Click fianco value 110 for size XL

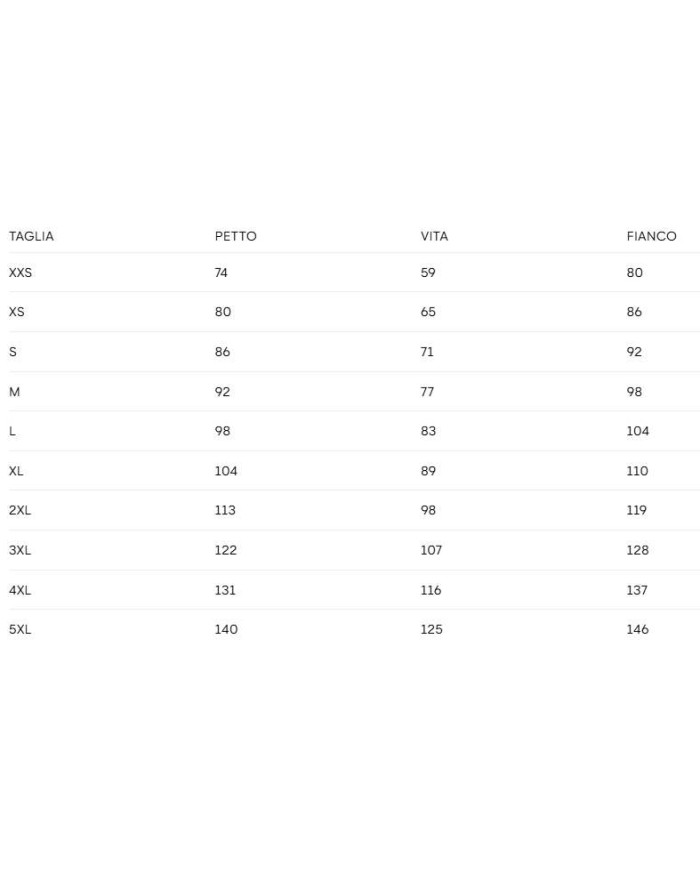(637, 471)
